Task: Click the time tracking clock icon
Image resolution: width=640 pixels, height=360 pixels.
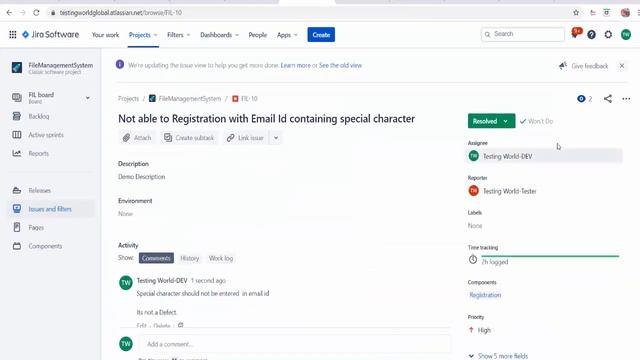Action: pyautogui.click(x=473, y=259)
